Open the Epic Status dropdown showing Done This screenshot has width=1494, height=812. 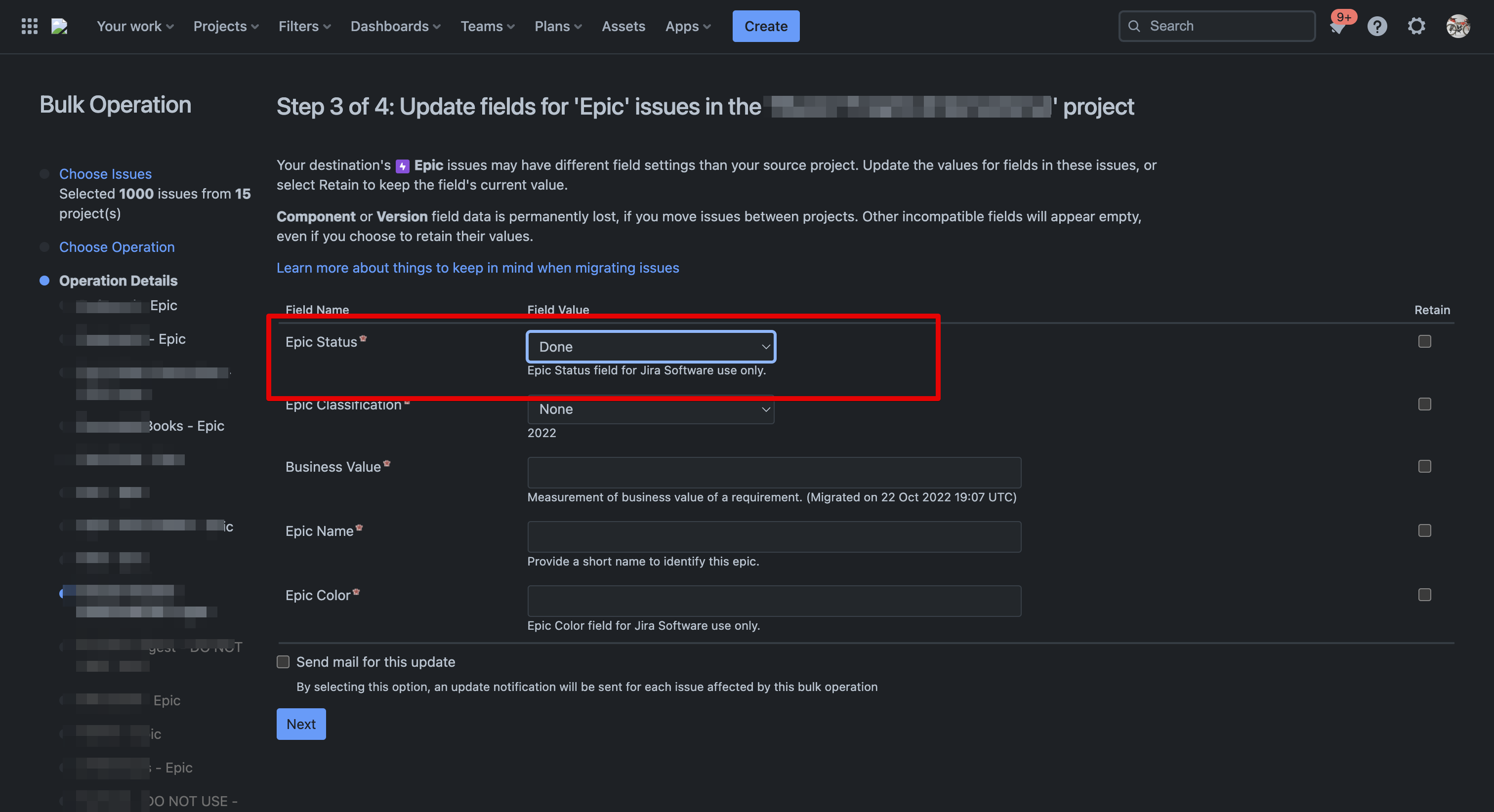click(x=651, y=347)
